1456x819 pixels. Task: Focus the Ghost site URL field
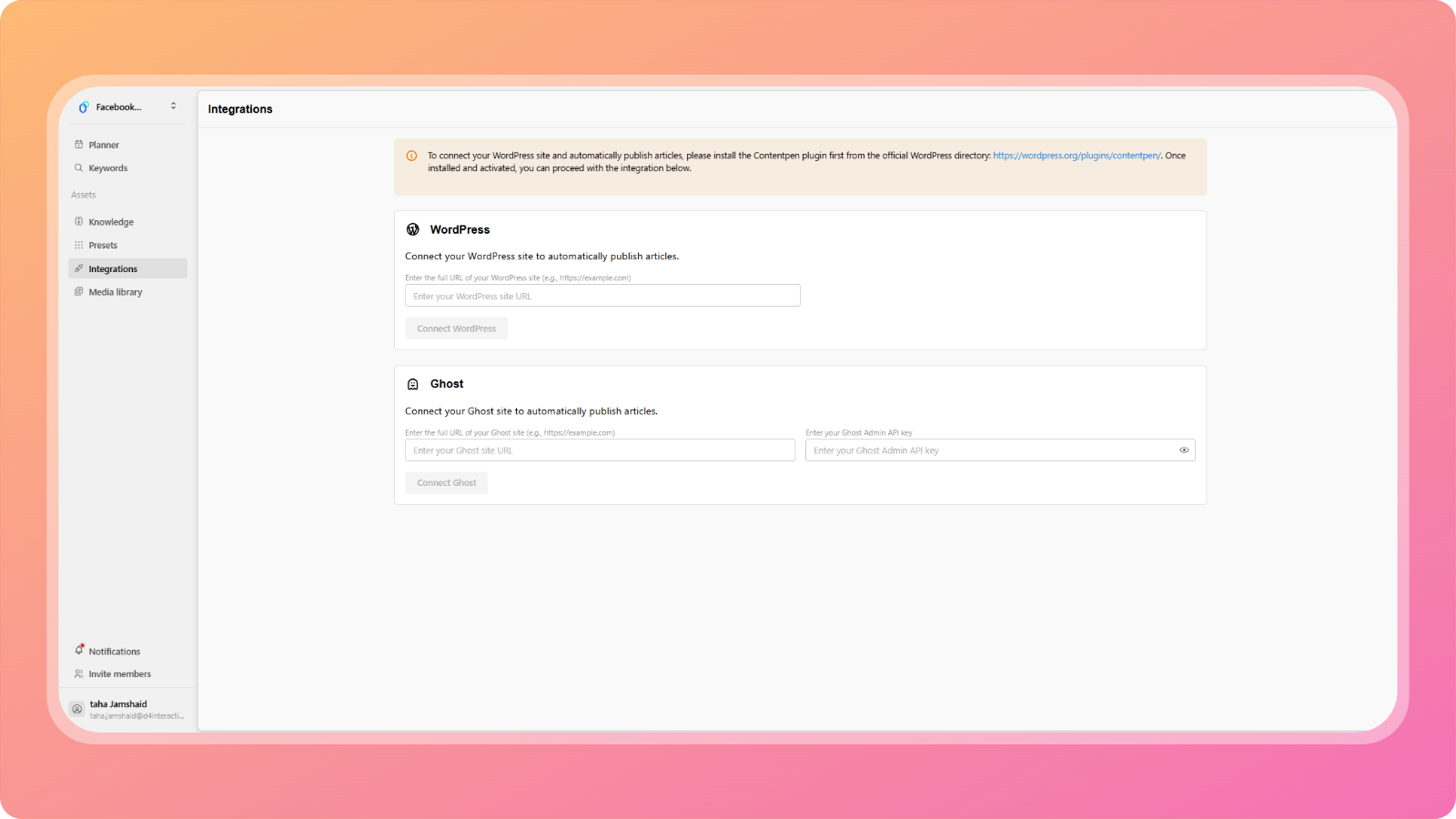click(600, 450)
